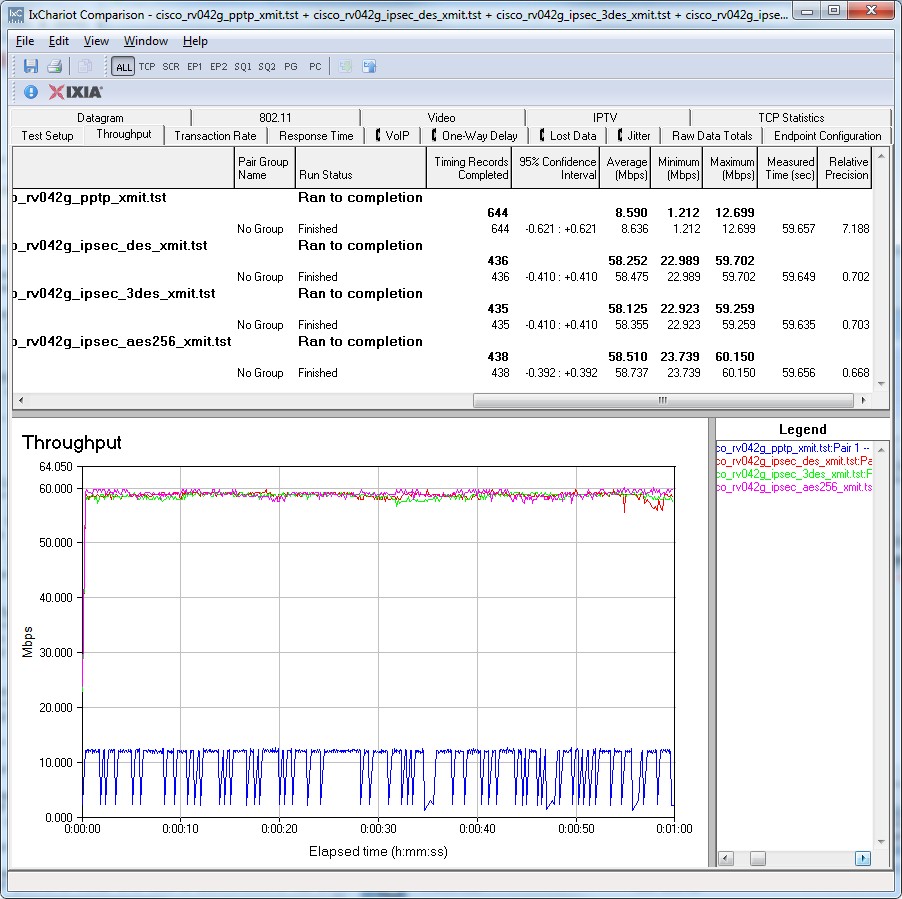Click the table's vertical scroll down arrow
This screenshot has height=899, width=902.
pyautogui.click(x=881, y=384)
